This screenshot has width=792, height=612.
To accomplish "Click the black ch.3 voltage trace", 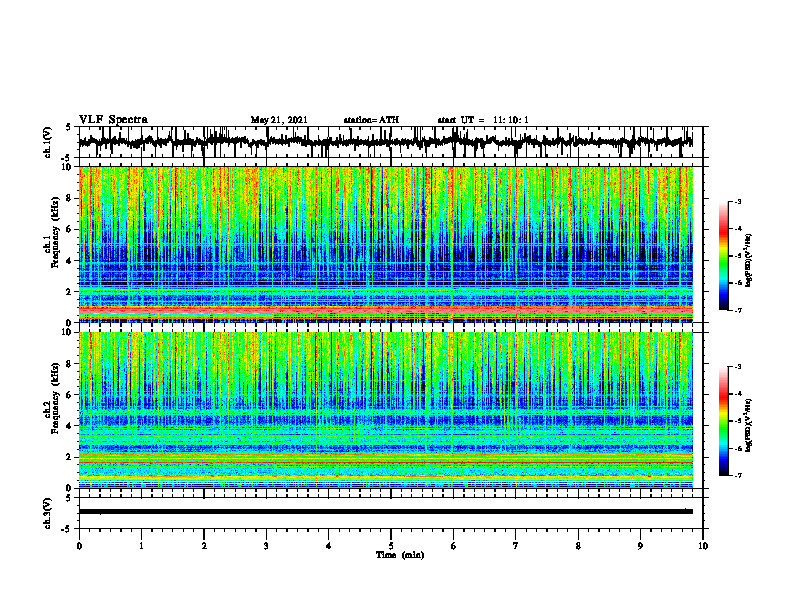I will click(x=385, y=512).
